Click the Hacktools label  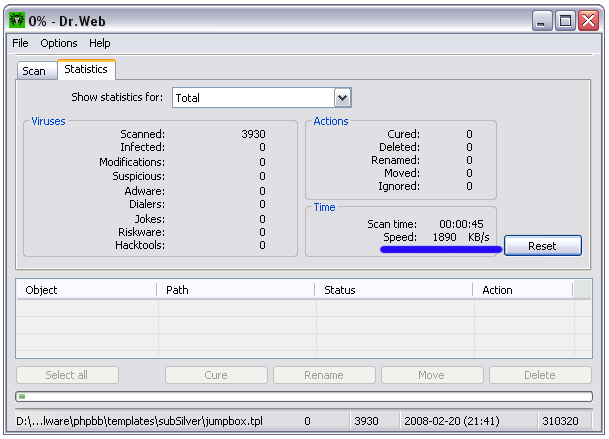pos(140,246)
